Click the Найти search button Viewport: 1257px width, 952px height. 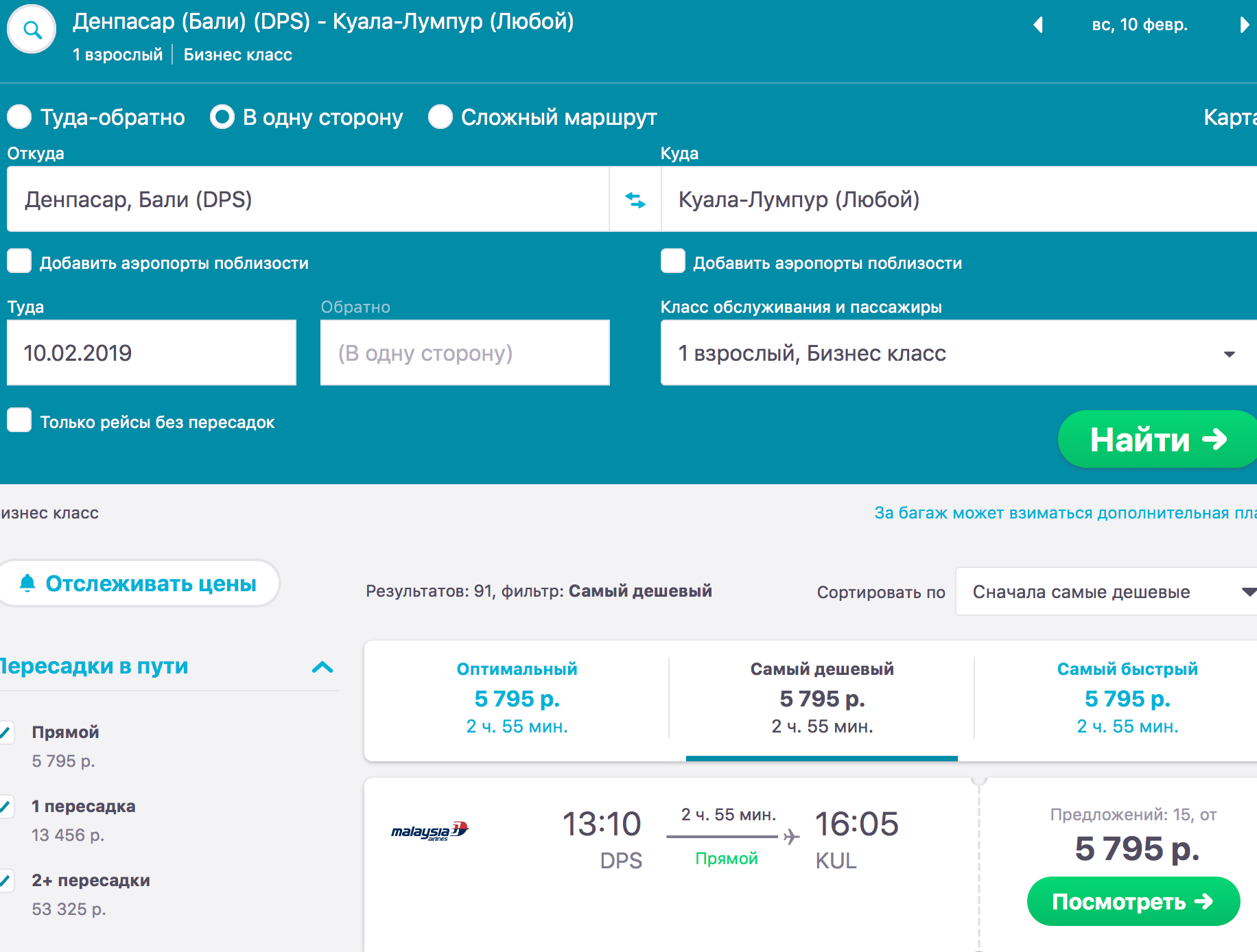point(1158,439)
